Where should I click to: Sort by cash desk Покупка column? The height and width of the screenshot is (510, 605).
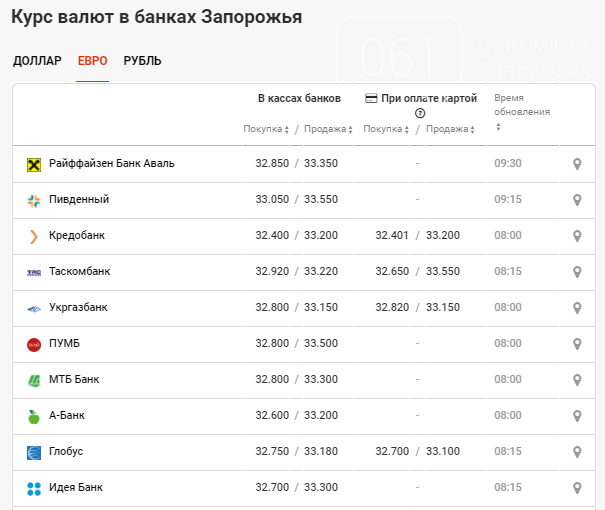266,129
